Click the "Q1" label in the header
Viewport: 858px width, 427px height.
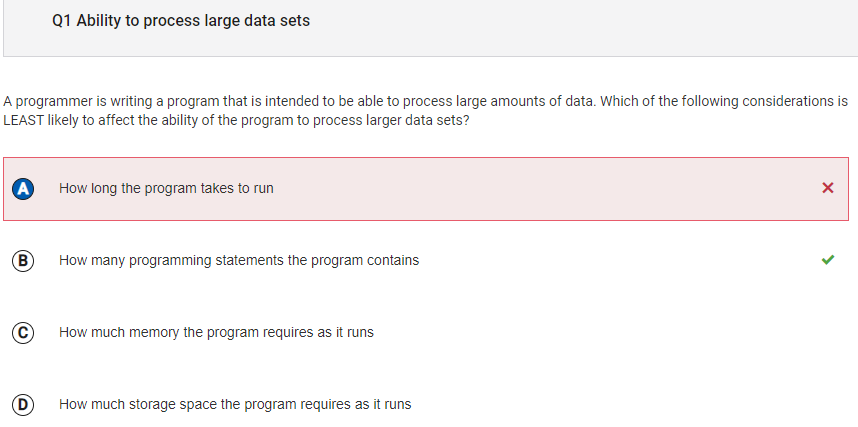tap(61, 21)
